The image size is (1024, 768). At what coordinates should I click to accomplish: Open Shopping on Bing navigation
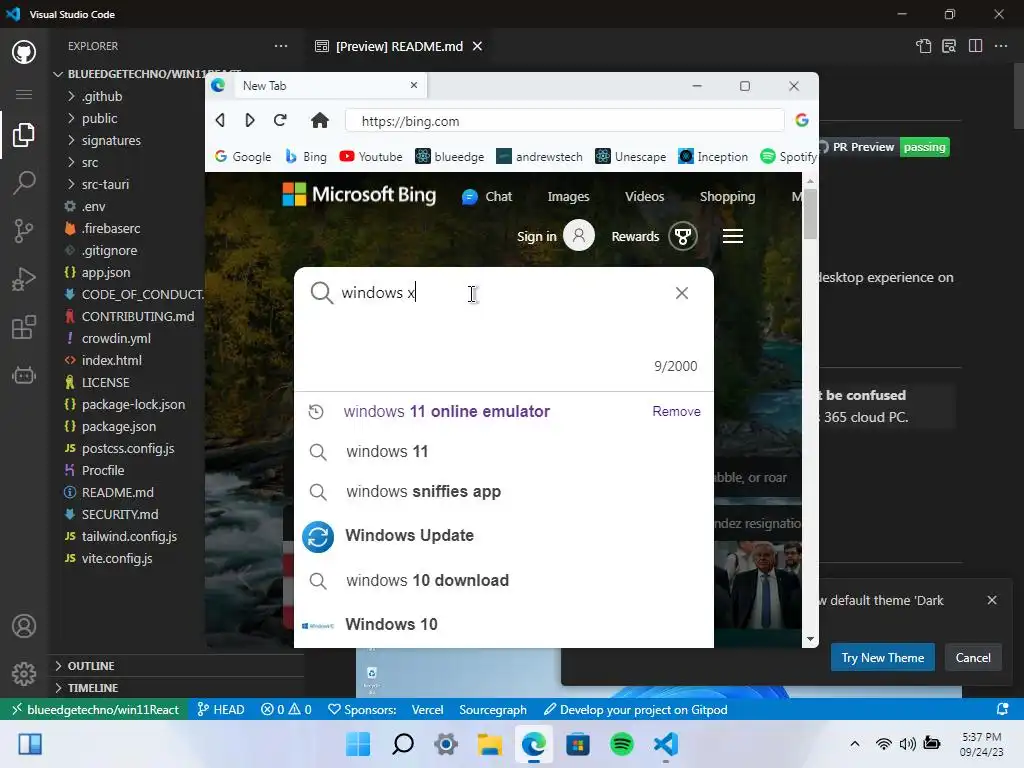[727, 197]
